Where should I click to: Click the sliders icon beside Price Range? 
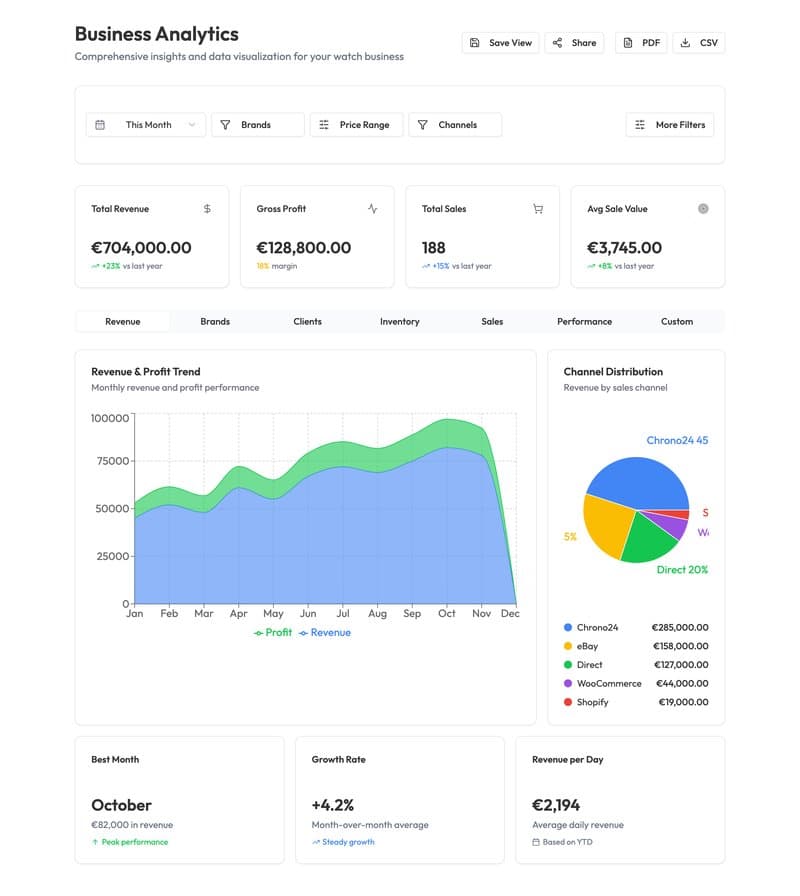[x=324, y=125]
